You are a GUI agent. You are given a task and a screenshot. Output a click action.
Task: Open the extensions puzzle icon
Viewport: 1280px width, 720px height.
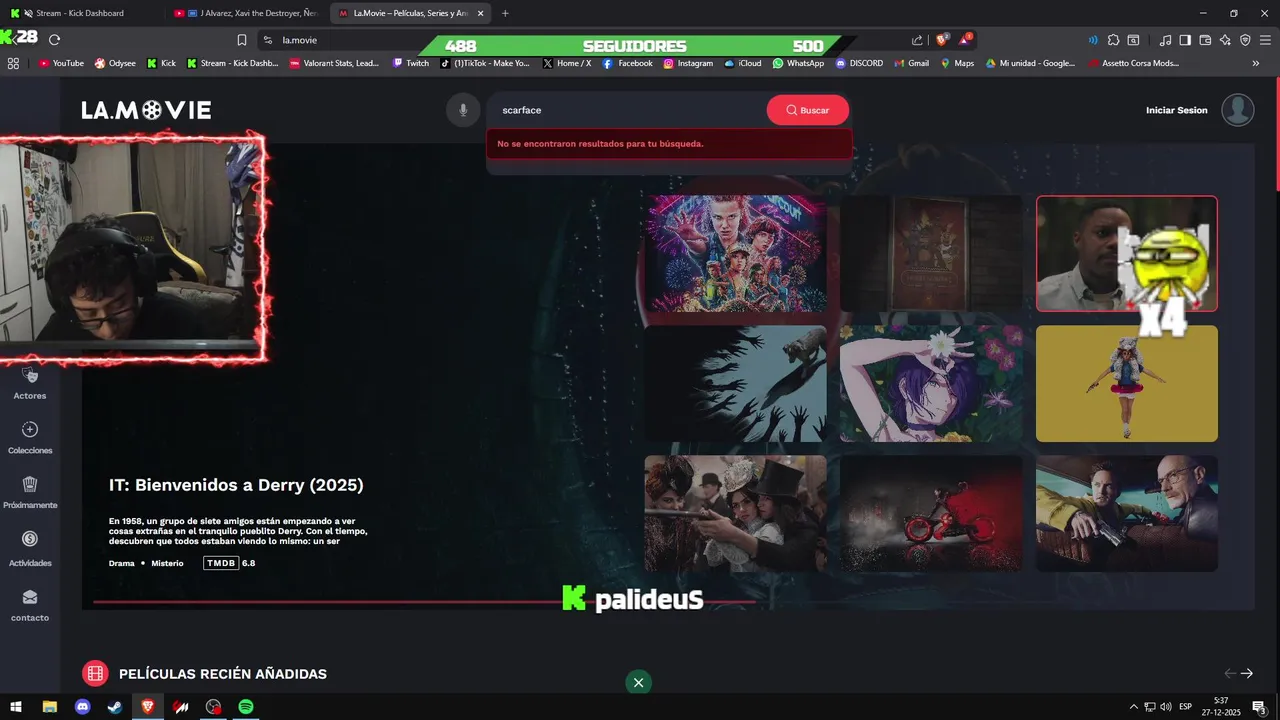(x=1113, y=40)
